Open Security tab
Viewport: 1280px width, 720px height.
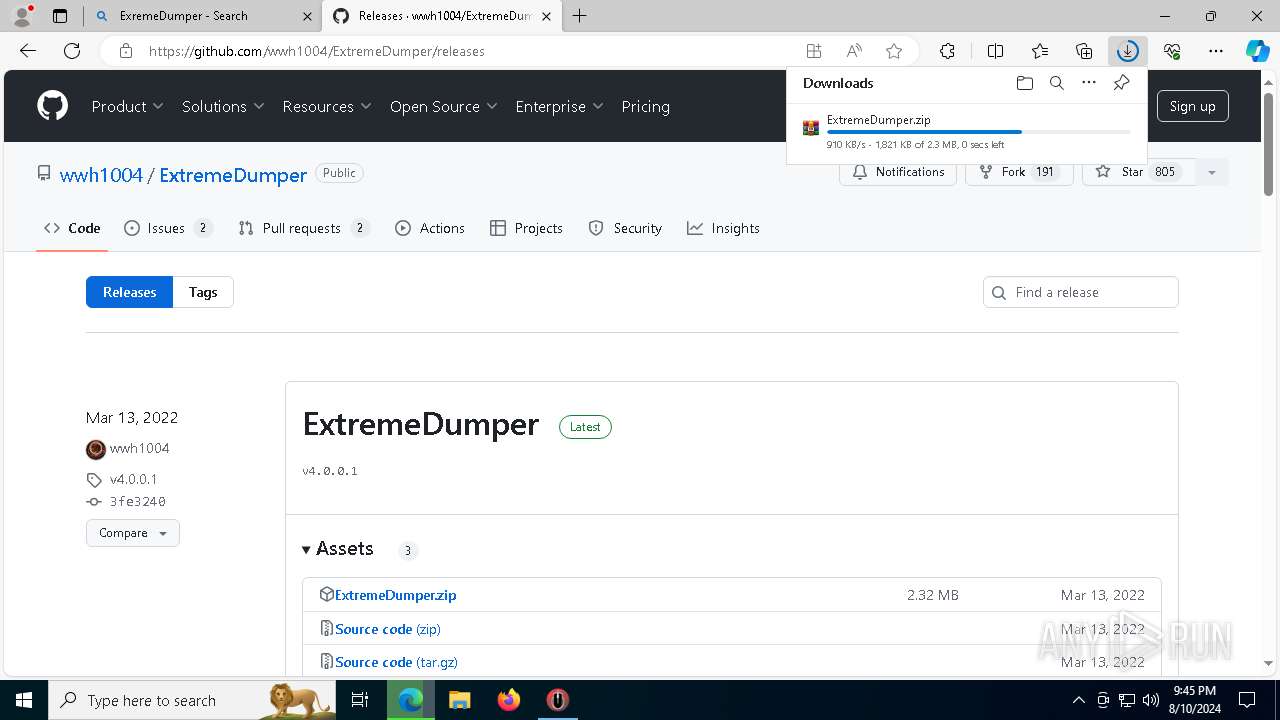(x=625, y=228)
